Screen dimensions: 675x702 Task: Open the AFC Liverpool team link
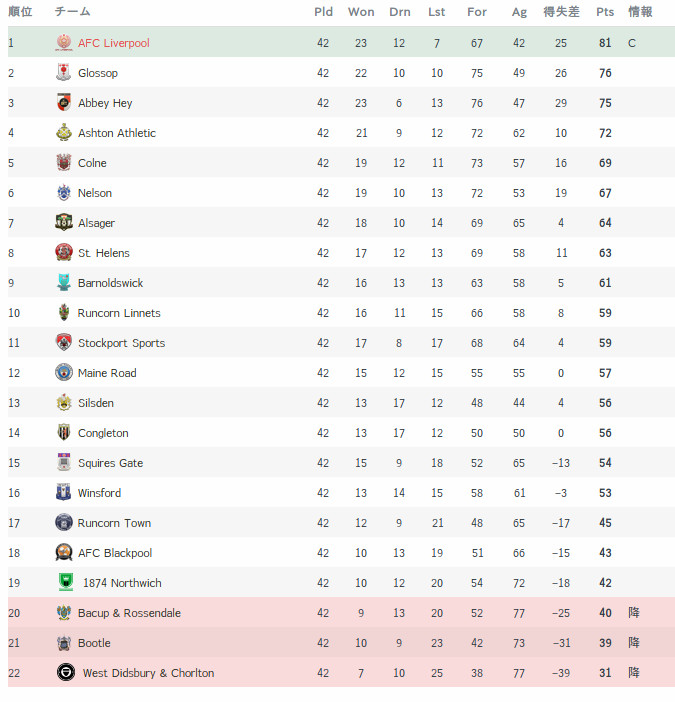tap(114, 43)
